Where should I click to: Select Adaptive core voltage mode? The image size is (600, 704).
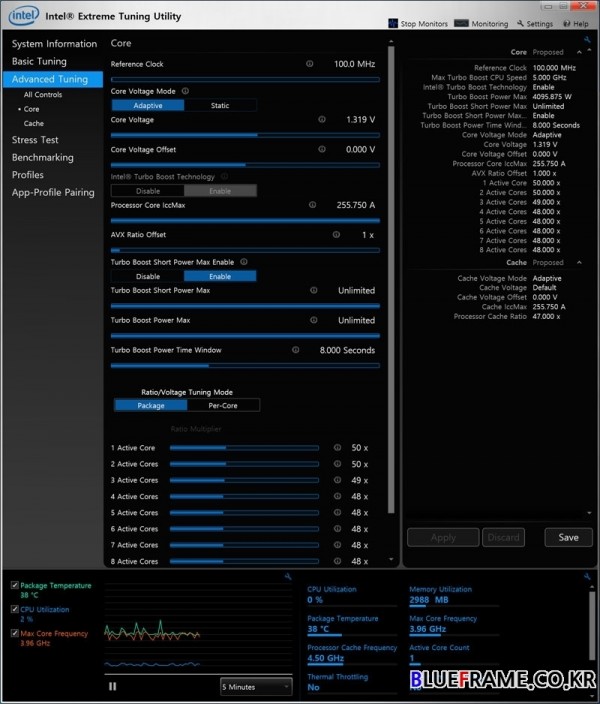(148, 106)
